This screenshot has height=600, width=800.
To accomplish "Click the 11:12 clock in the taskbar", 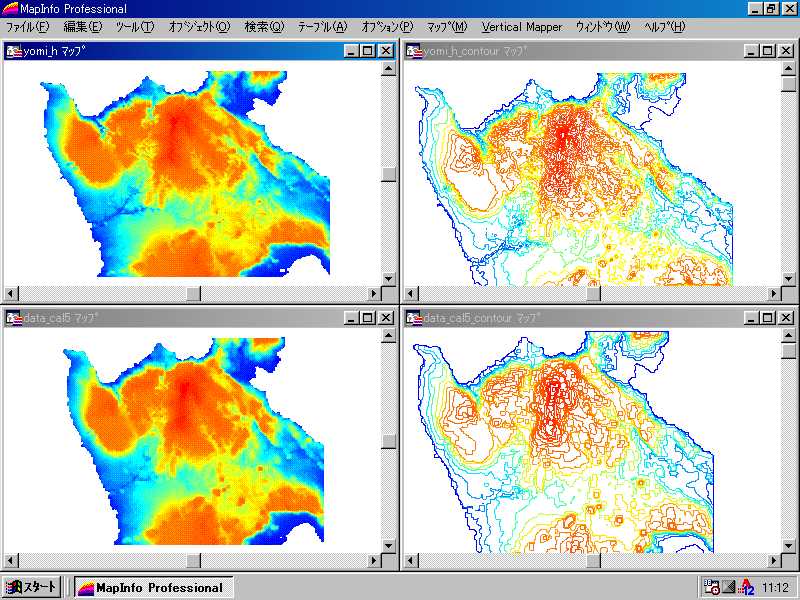I will pos(775,587).
